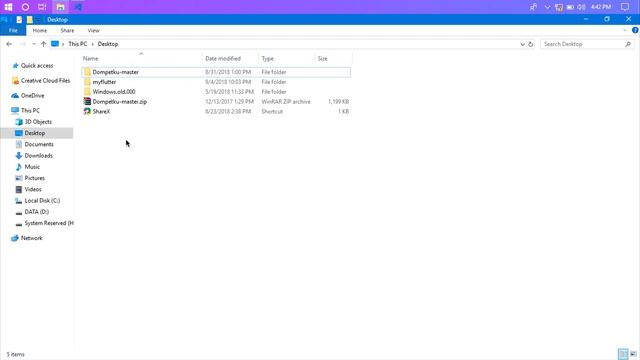
Task: Open network status tray icon
Action: tap(559, 7)
